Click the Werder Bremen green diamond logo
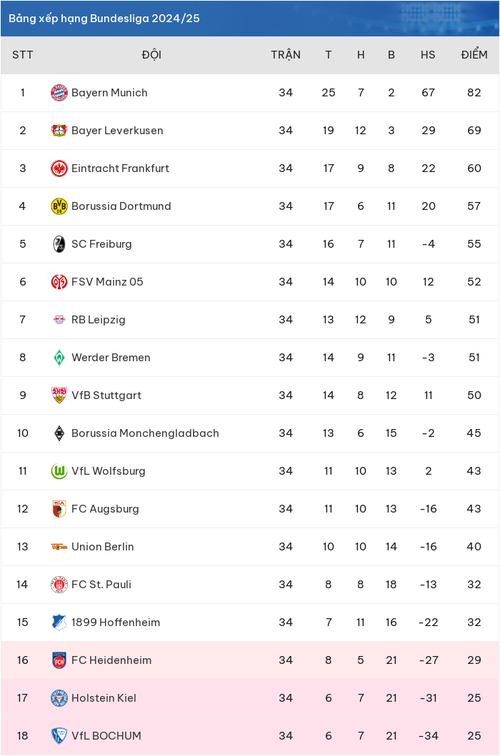 click(x=59, y=357)
